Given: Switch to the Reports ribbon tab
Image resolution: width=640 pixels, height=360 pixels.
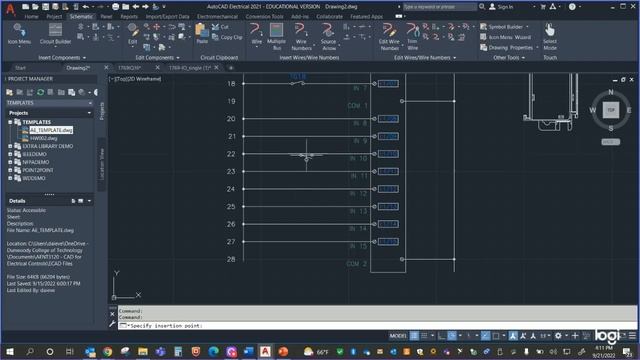Looking at the screenshot, I should coord(129,17).
